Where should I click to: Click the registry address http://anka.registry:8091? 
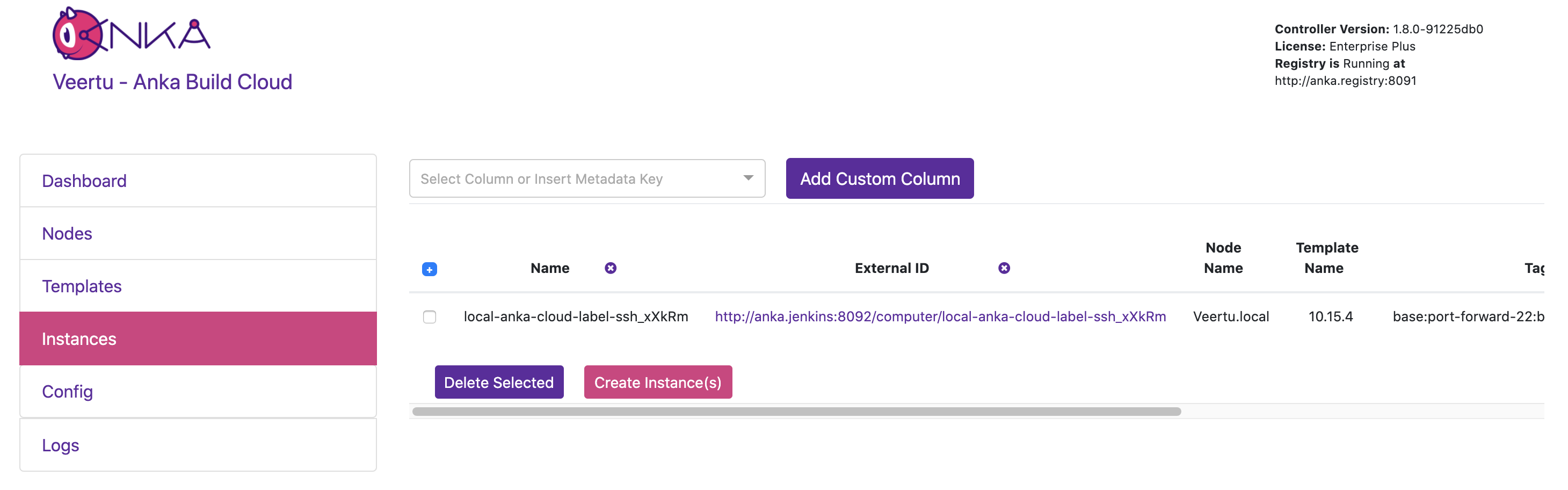pos(1345,81)
